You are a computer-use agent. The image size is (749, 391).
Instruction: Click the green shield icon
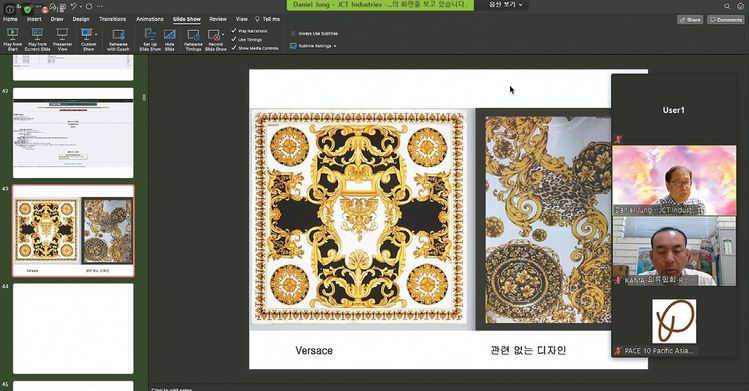click(x=27, y=9)
